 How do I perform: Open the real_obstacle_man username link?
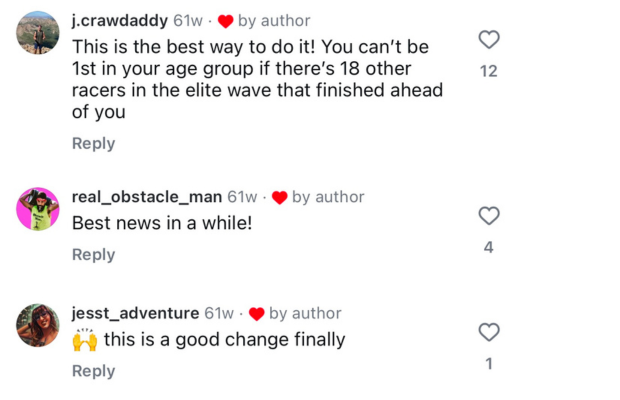click(147, 197)
